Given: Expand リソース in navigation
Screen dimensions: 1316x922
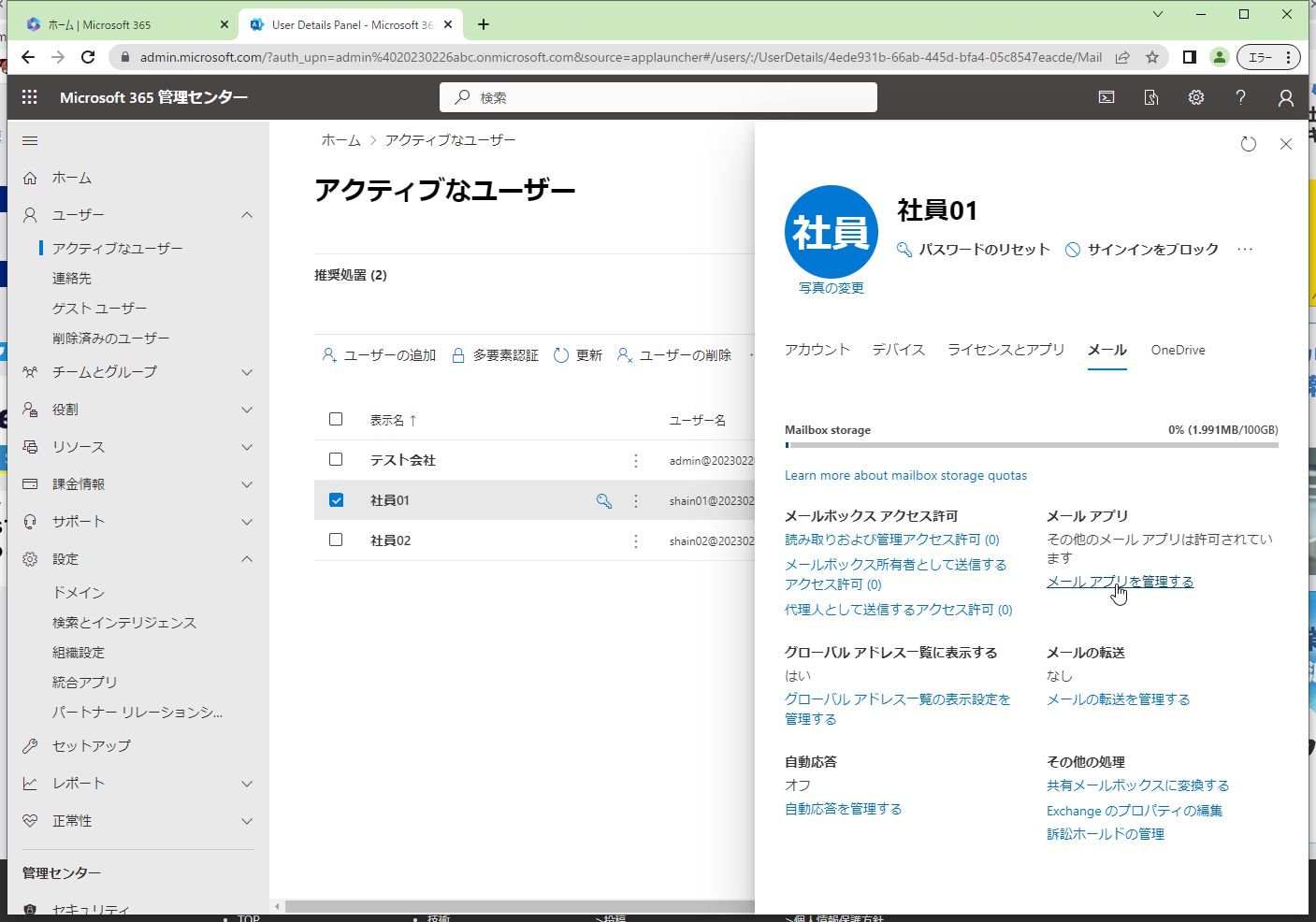Looking at the screenshot, I should [x=247, y=447].
